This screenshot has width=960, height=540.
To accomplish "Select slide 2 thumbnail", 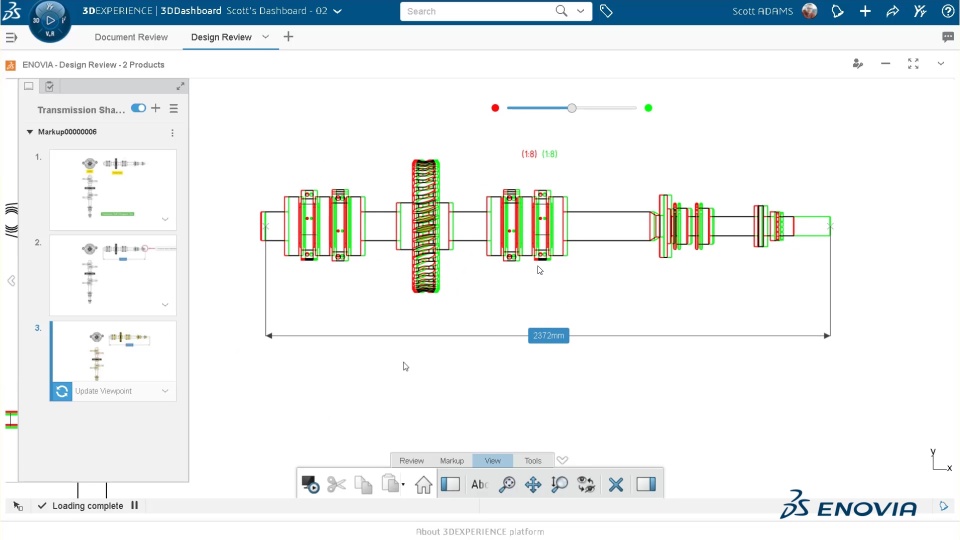I will coord(113,275).
